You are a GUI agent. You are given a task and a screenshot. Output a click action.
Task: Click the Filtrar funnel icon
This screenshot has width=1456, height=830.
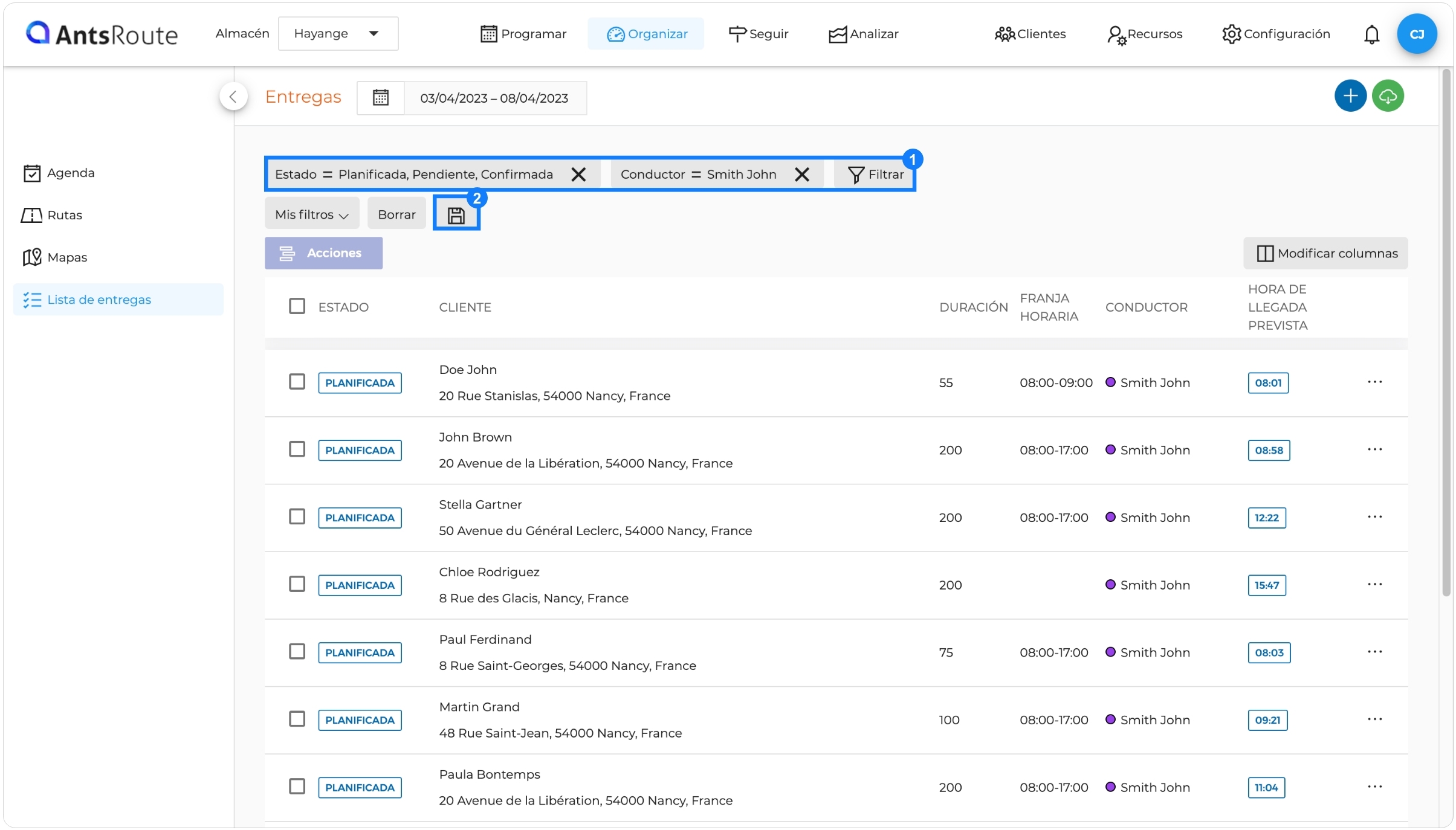click(x=856, y=175)
